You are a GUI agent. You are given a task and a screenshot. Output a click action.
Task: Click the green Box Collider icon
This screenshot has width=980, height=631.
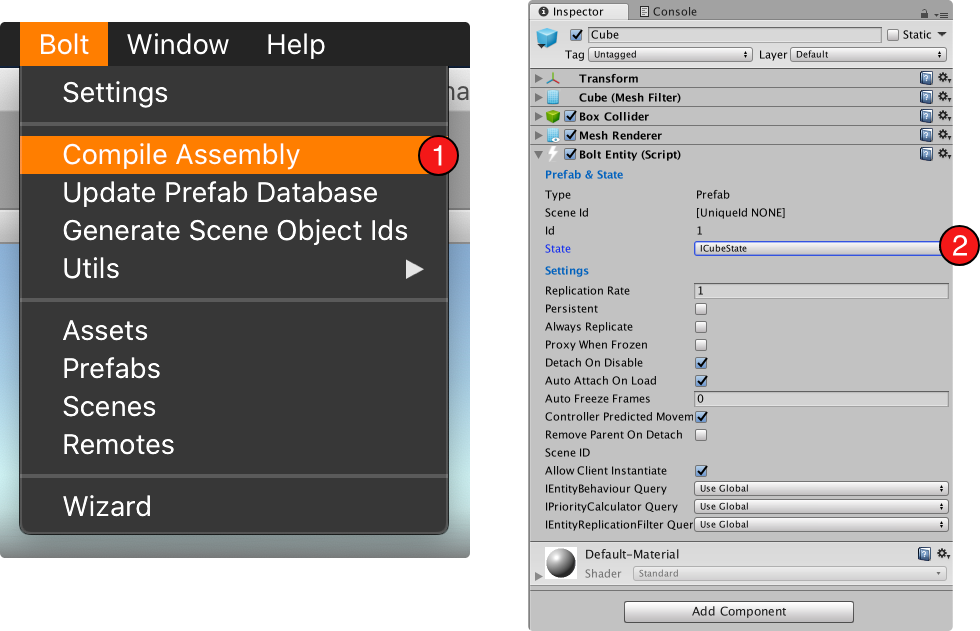[x=553, y=116]
